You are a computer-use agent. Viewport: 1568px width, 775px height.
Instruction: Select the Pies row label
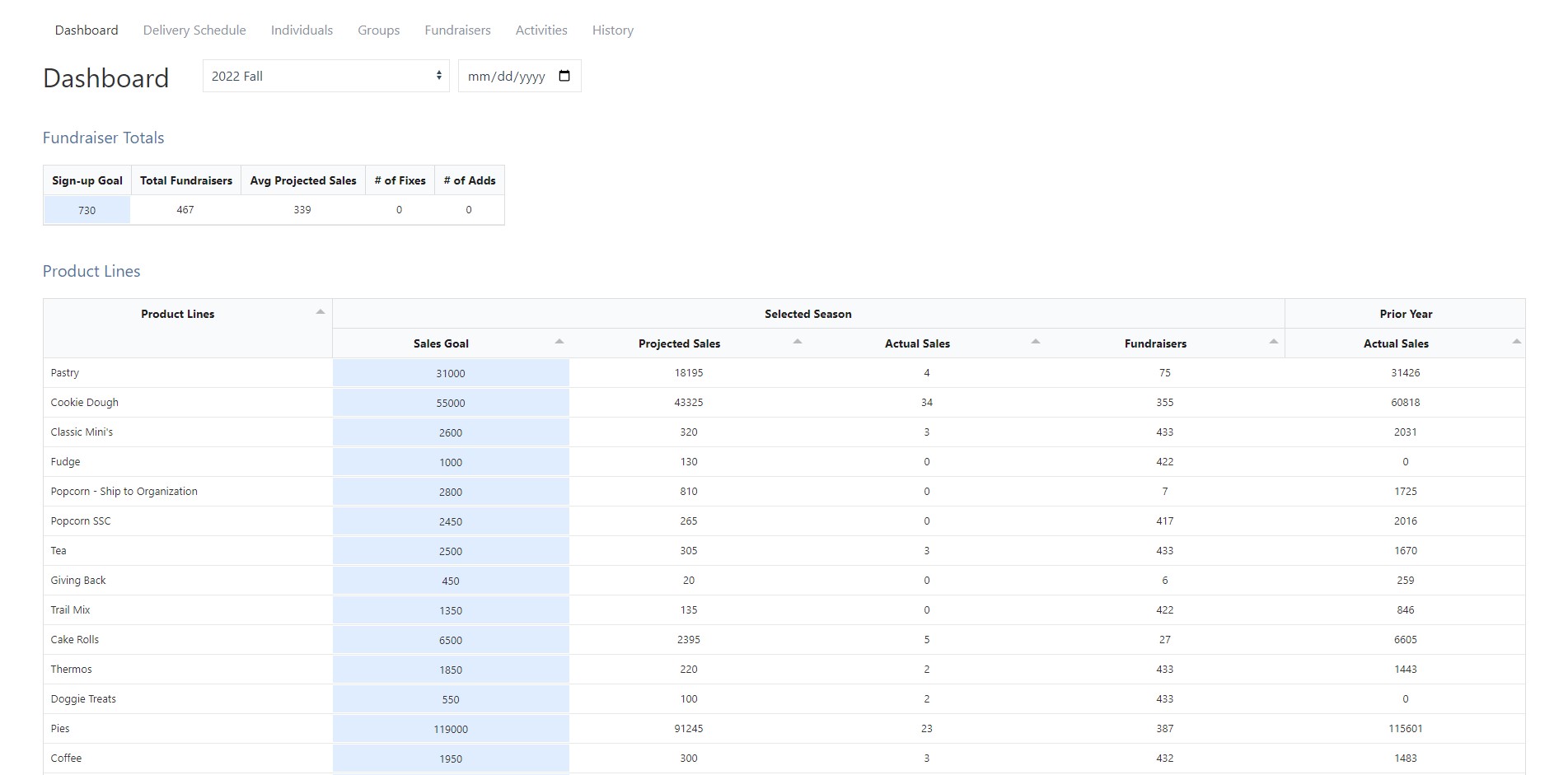60,728
